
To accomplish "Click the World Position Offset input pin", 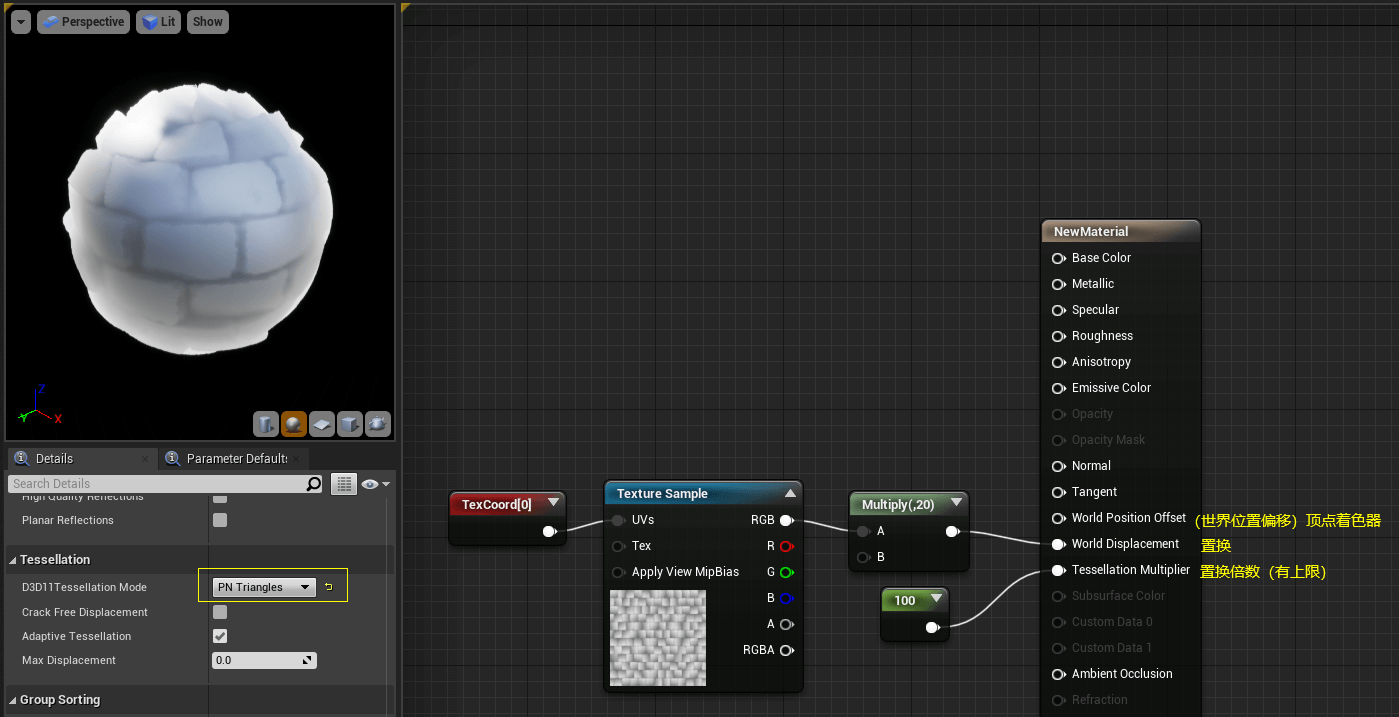I will [1059, 518].
